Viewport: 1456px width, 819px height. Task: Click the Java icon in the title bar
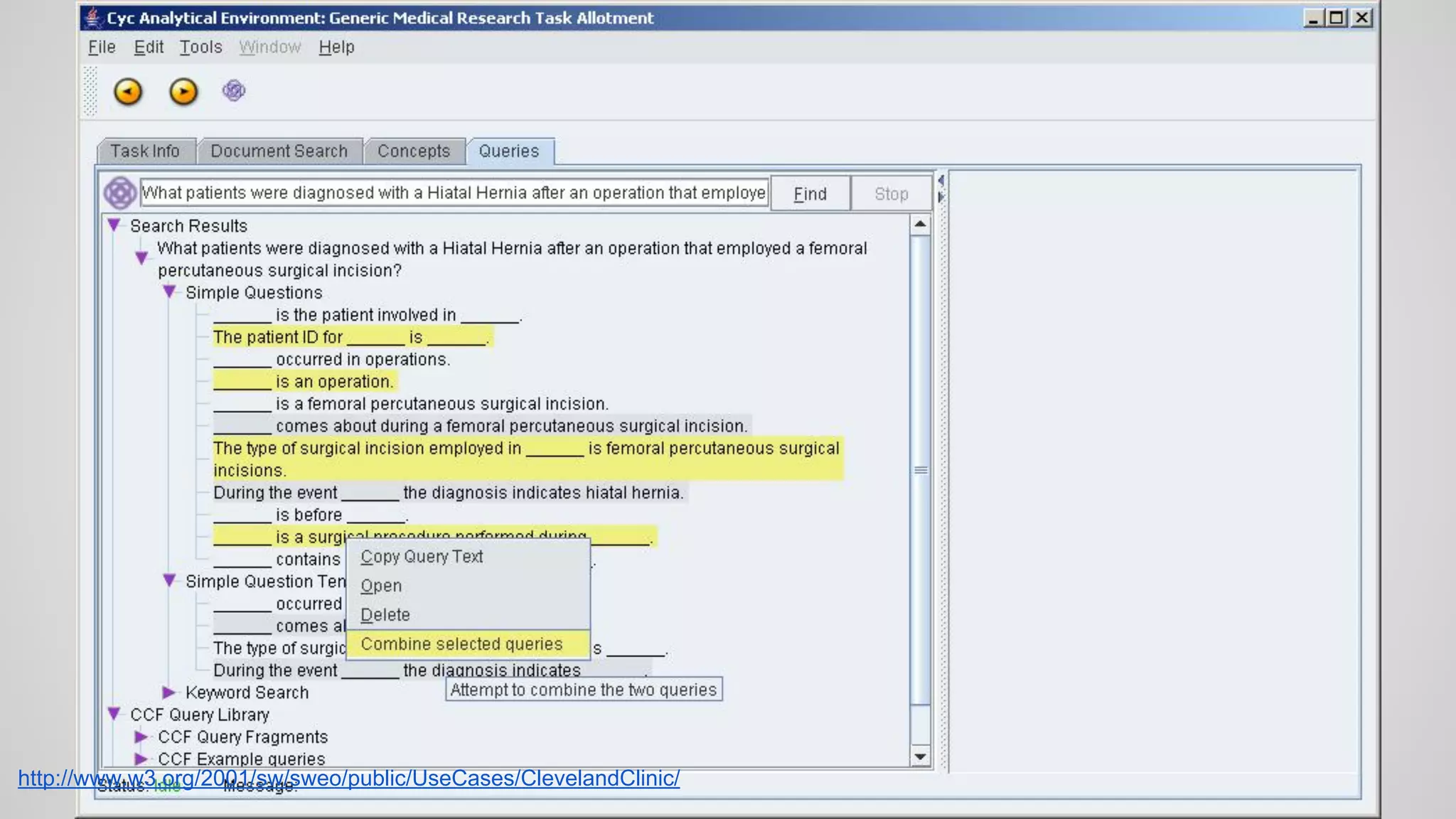(x=92, y=17)
